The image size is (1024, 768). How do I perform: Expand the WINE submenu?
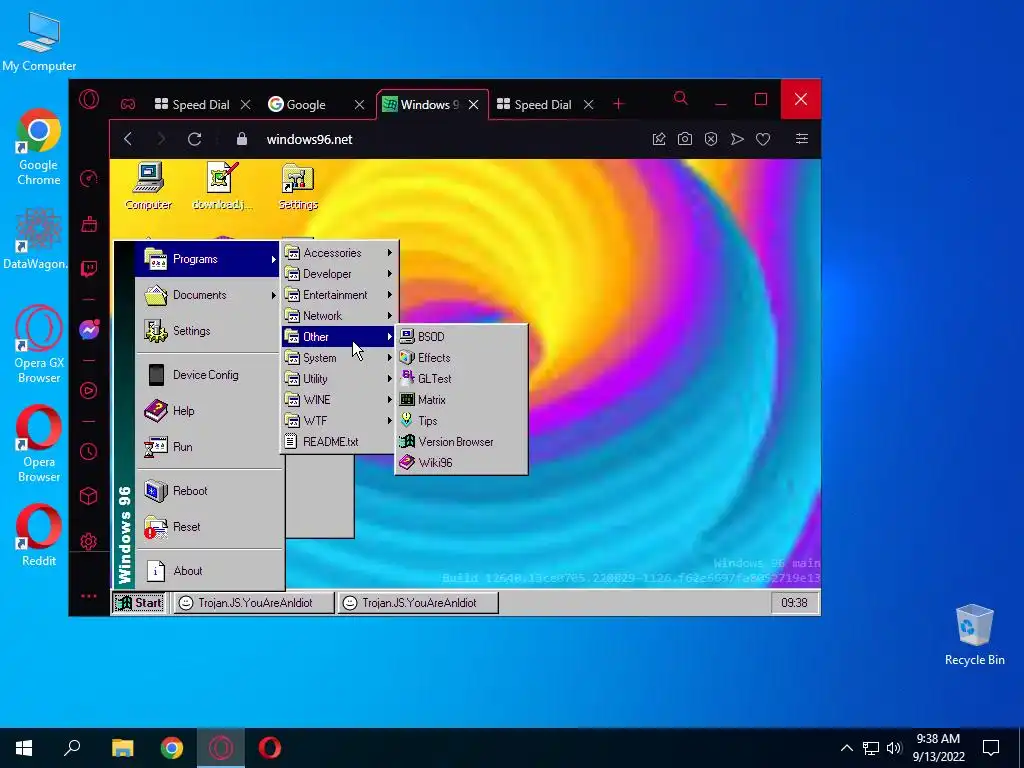tap(340, 400)
